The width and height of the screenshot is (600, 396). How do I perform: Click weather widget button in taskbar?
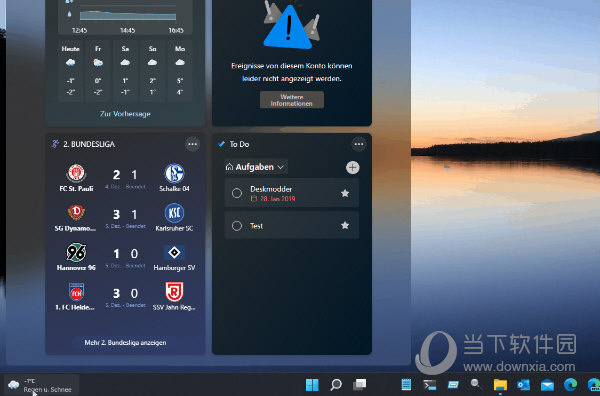point(41,385)
